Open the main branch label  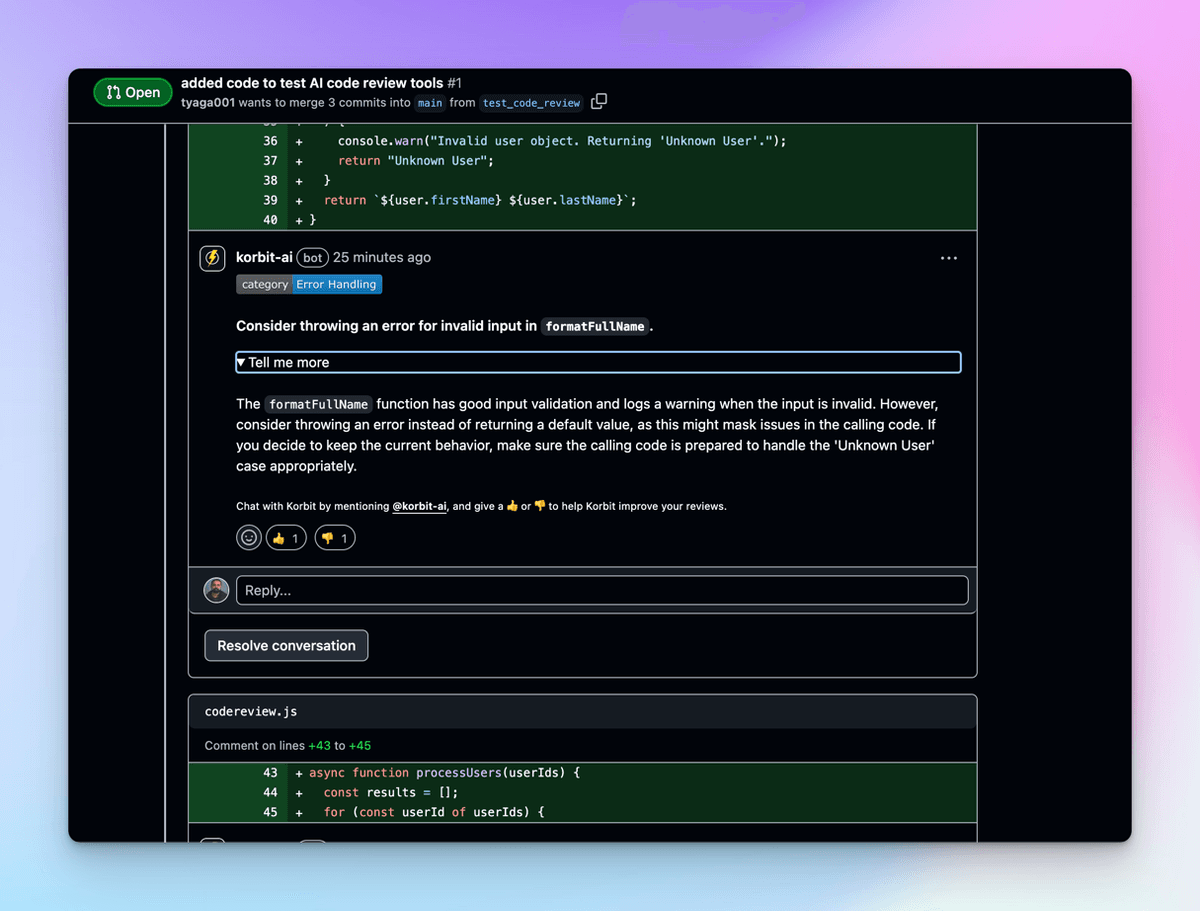(429, 102)
